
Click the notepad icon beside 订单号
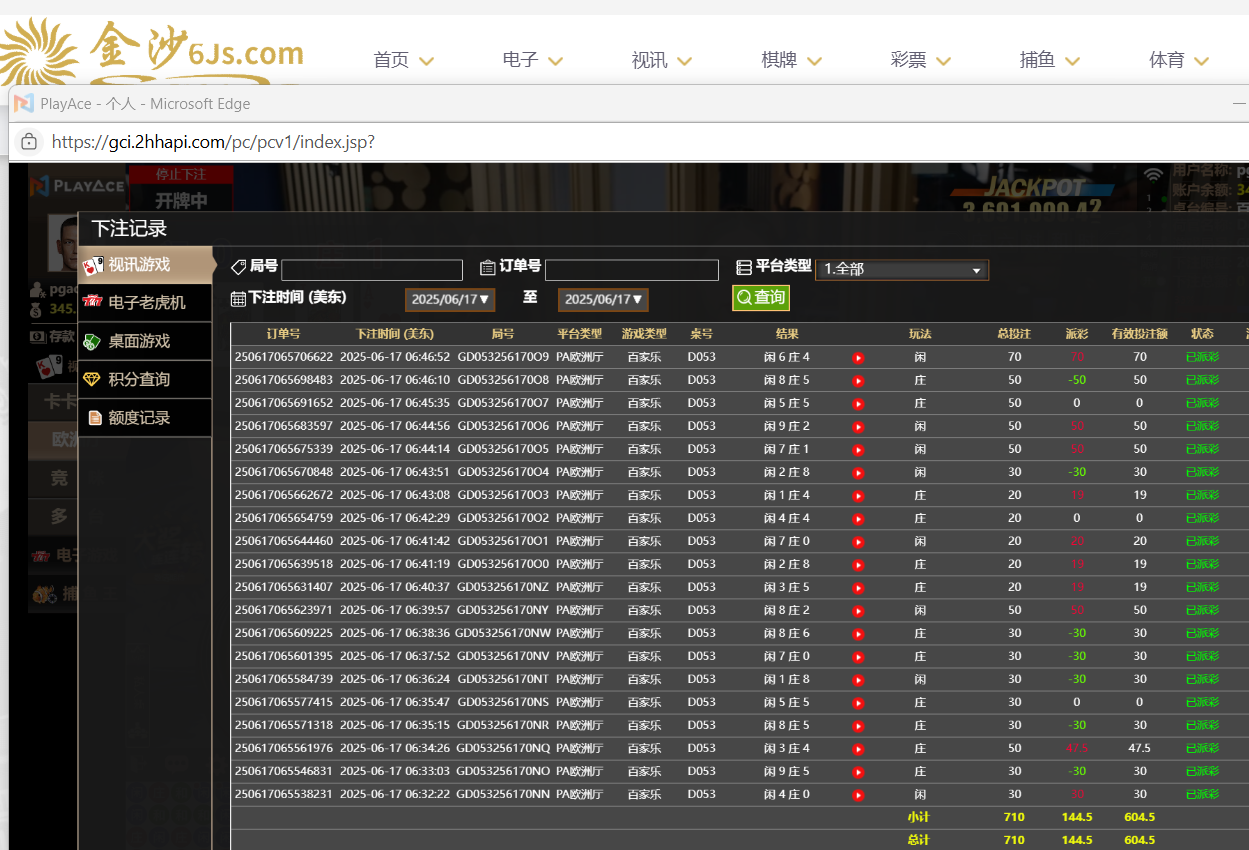(488, 267)
